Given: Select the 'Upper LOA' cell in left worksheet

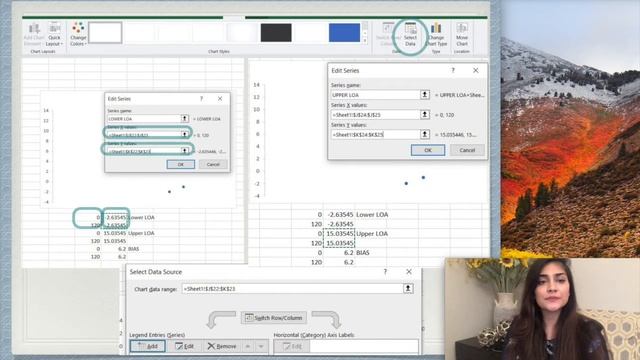Looking at the screenshot, I should pos(141,233).
